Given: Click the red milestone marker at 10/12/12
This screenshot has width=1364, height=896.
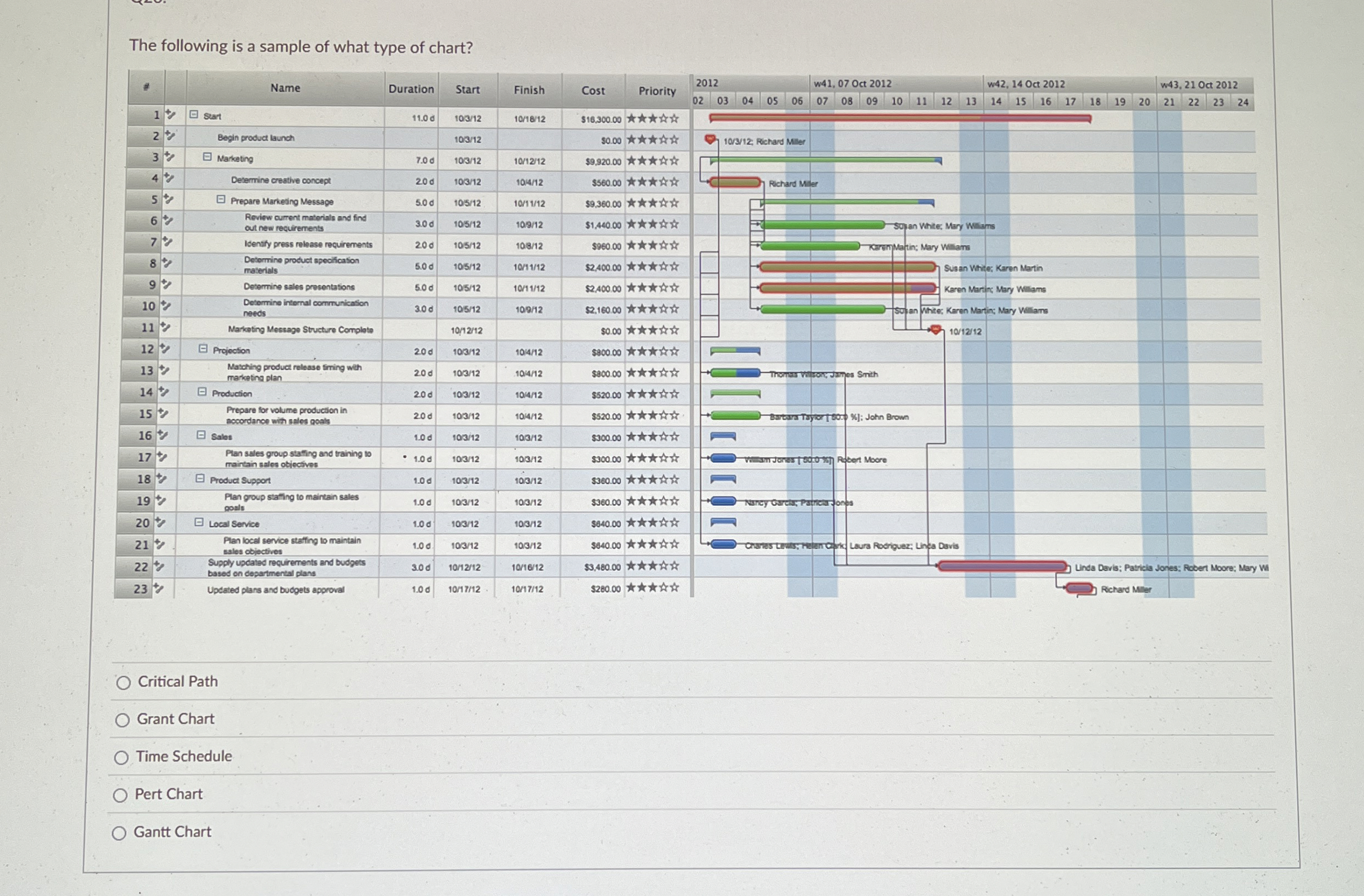Looking at the screenshot, I should click(936, 330).
